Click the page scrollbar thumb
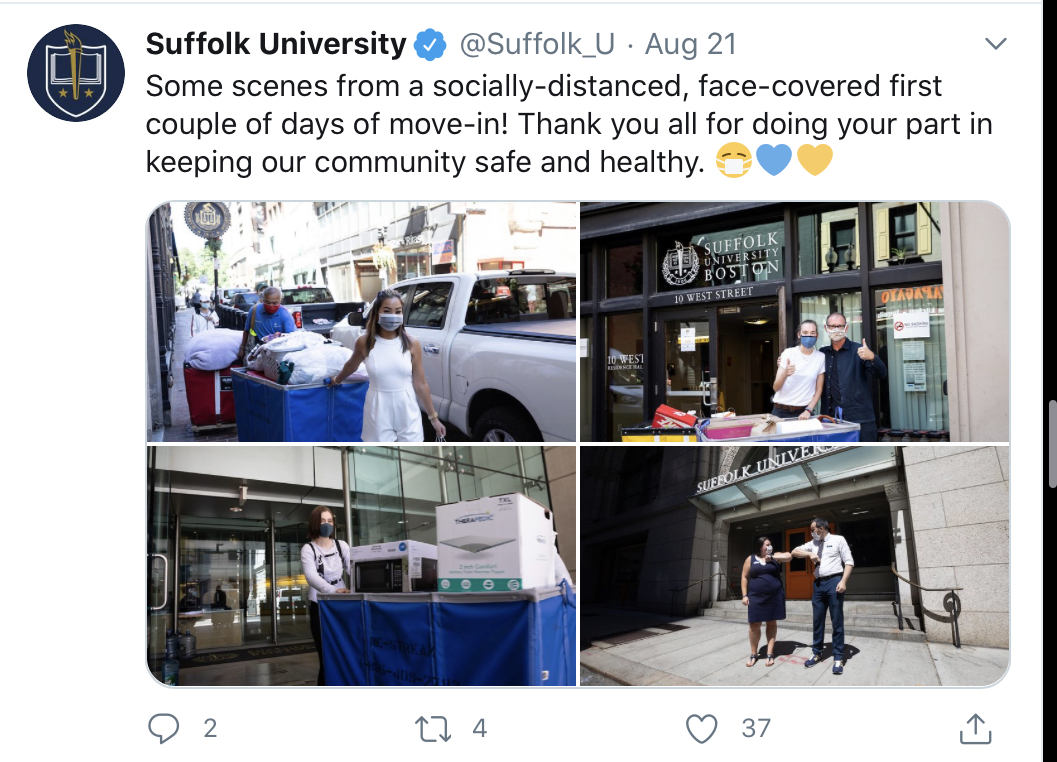1057x762 pixels. [x=1052, y=443]
